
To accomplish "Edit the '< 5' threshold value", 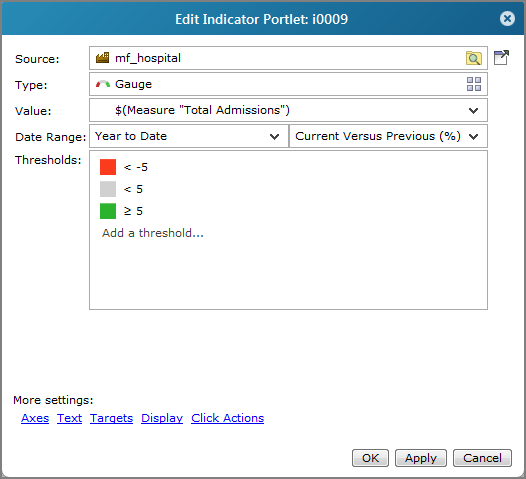I will (134, 189).
